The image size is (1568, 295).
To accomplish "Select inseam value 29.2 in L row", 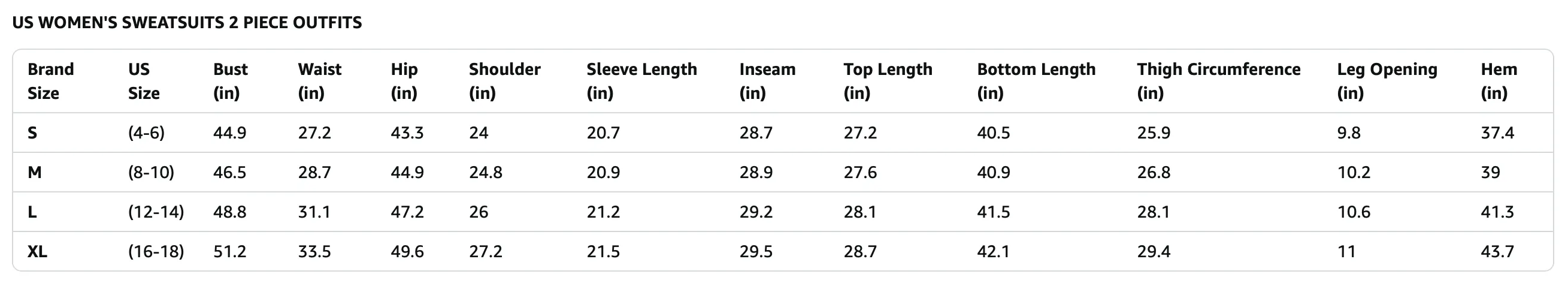I will coord(756,212).
